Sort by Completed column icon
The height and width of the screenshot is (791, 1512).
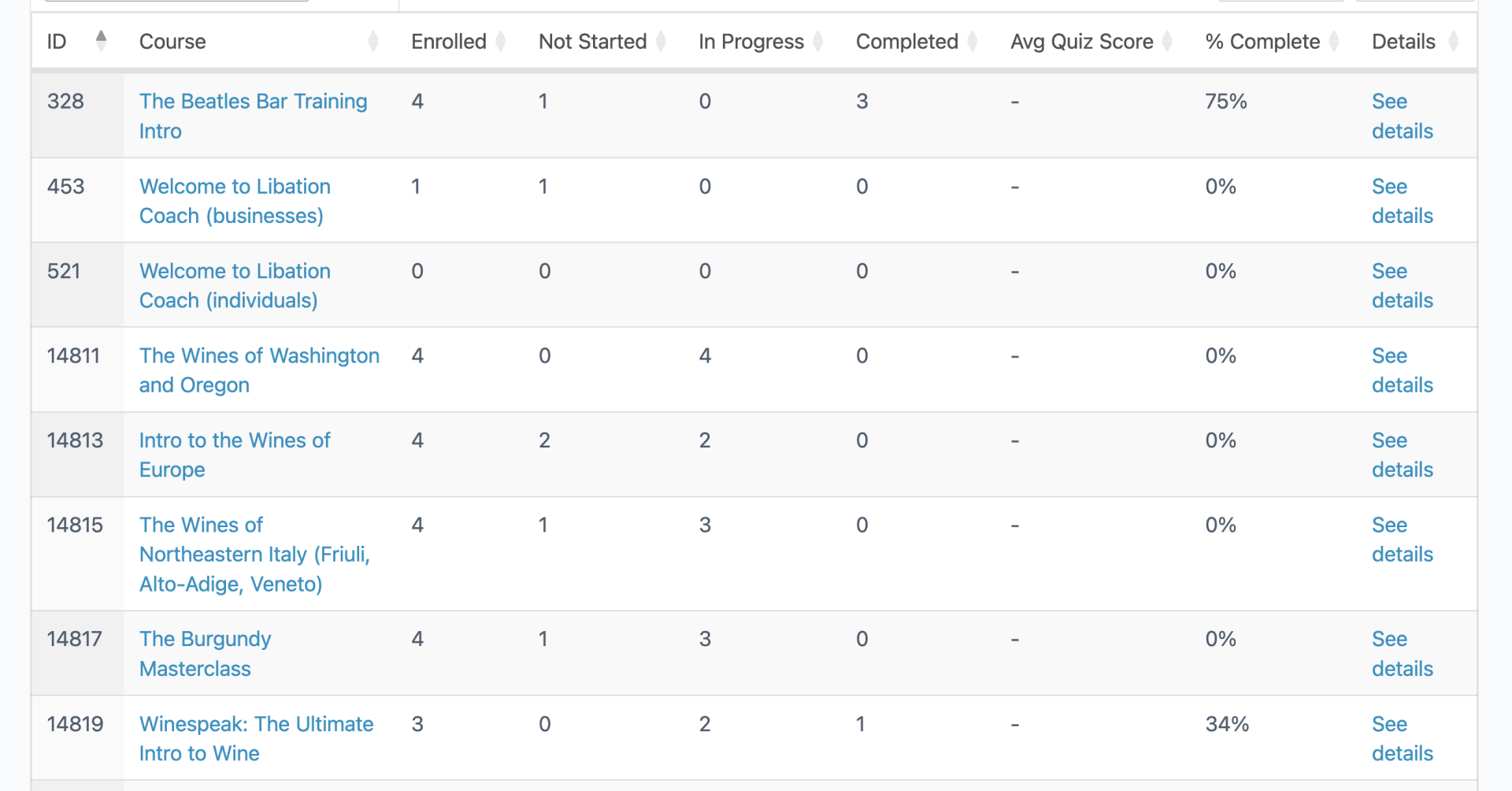tap(973, 41)
